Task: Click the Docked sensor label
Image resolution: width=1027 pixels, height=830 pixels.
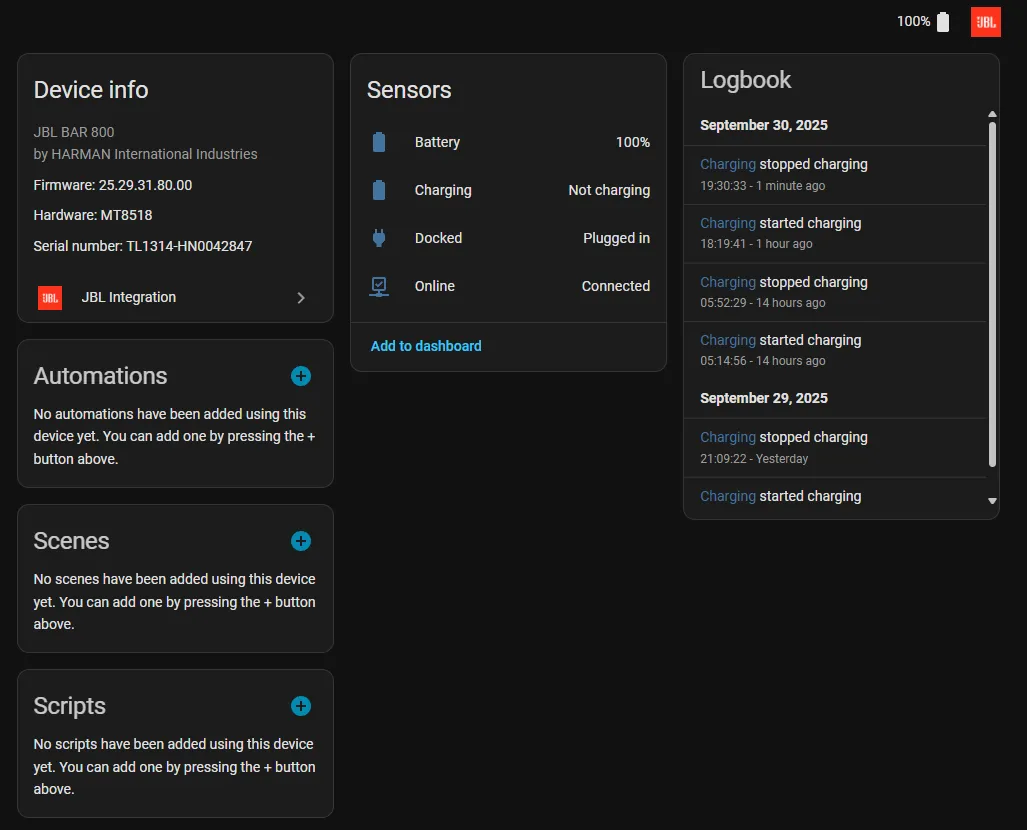Action: pos(438,238)
